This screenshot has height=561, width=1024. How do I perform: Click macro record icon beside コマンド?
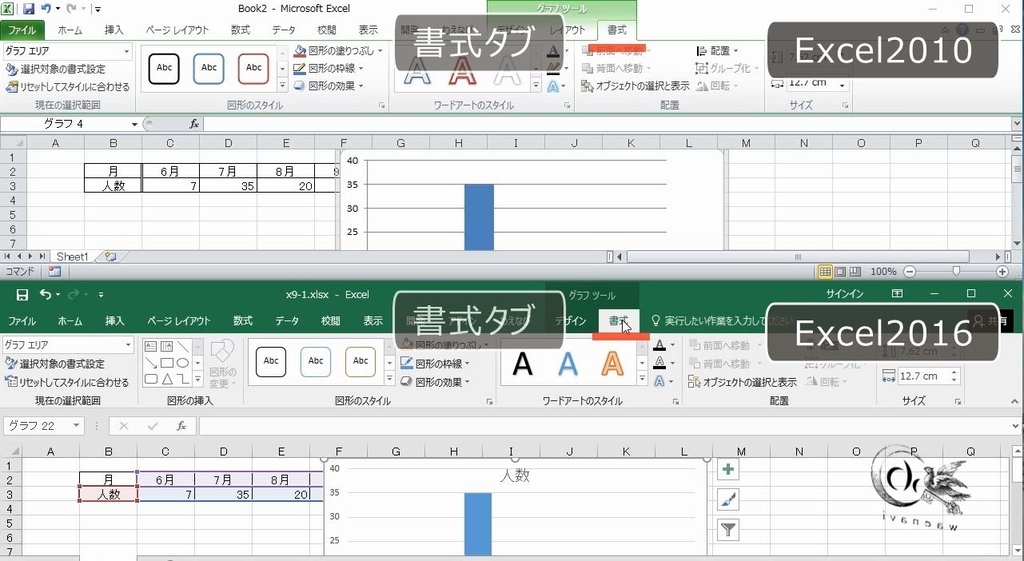55,271
